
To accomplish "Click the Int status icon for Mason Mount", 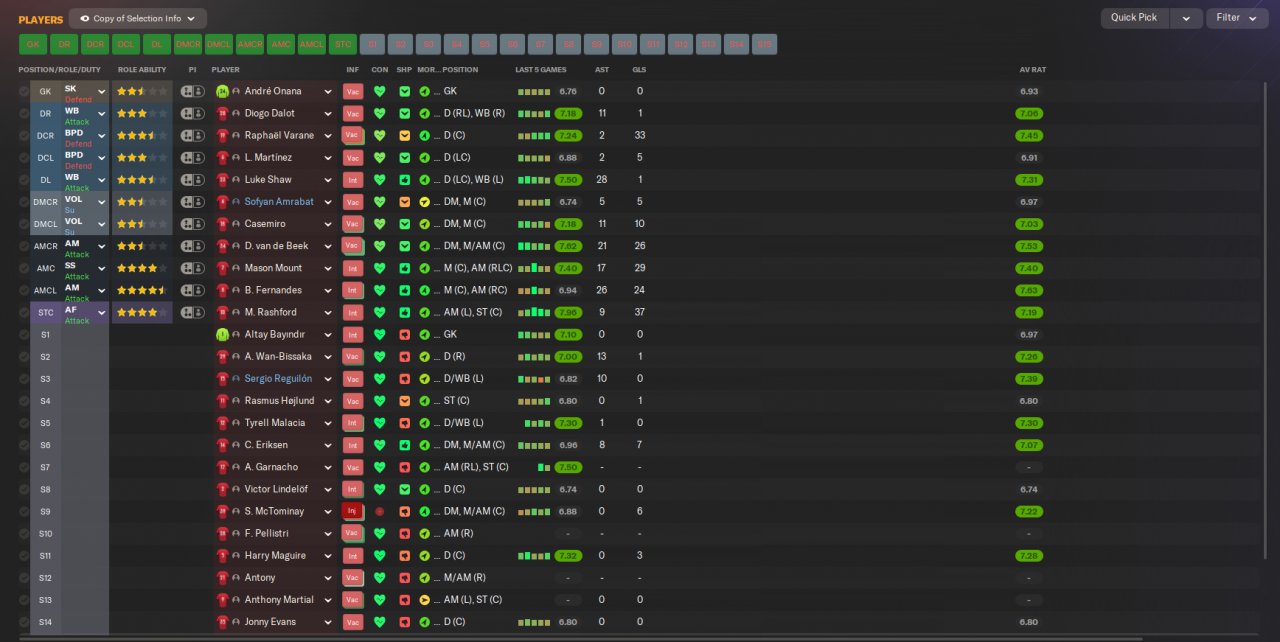I will pos(353,269).
